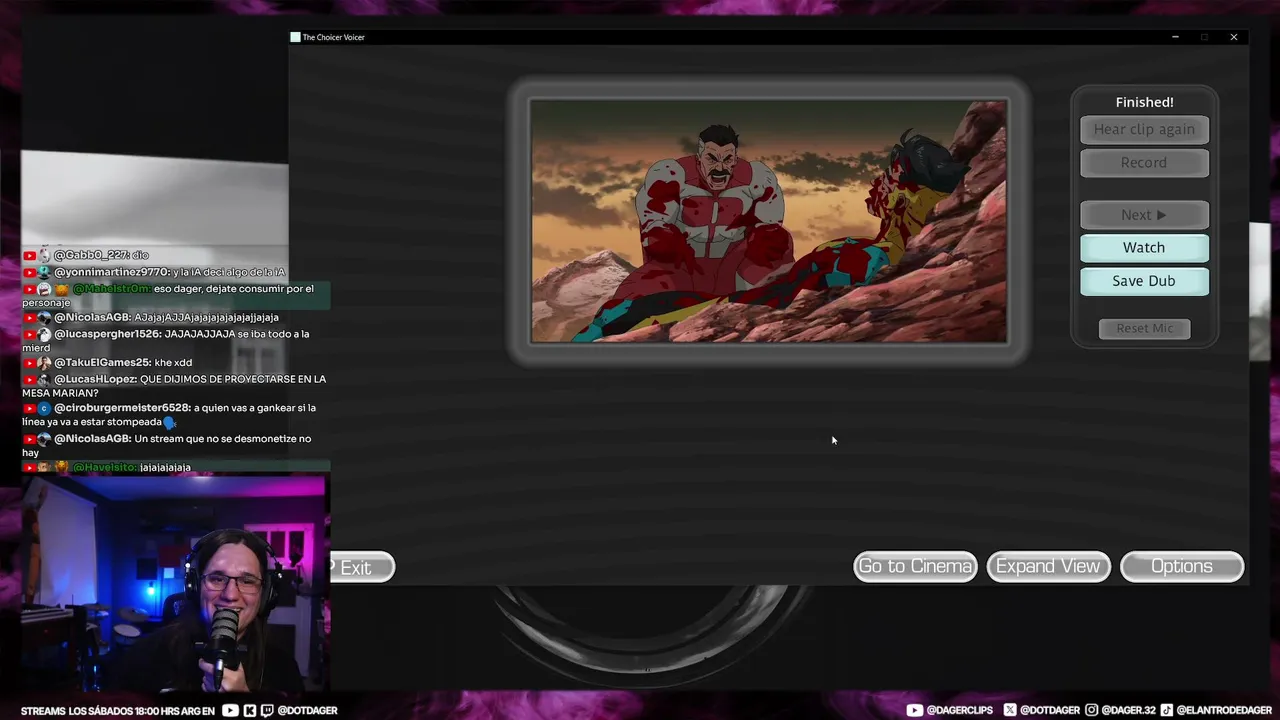This screenshot has height=720, width=1280.
Task: Click the username @TakuElGames25
Action: pos(102,363)
